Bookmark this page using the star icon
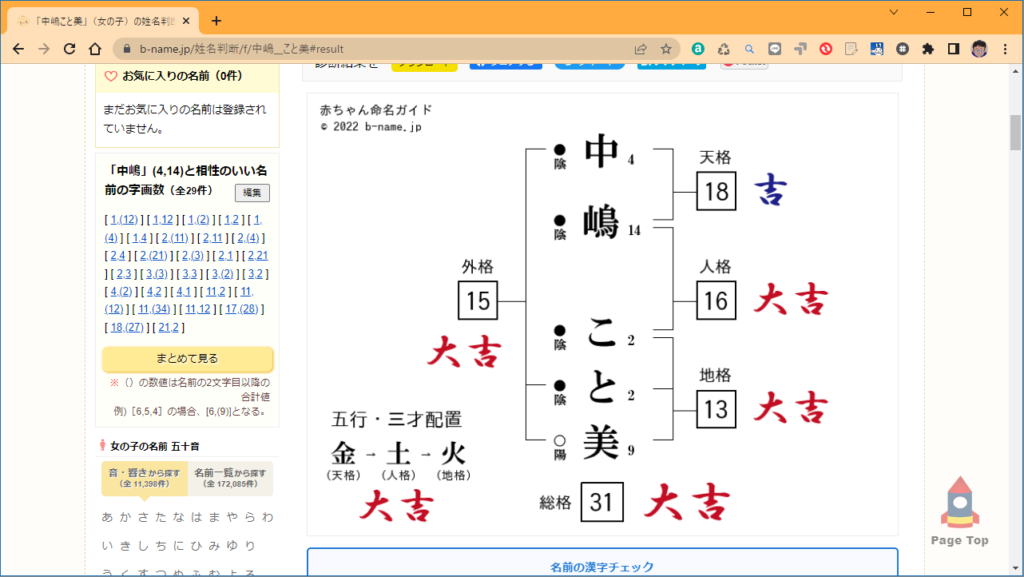1024x577 pixels. 667,47
